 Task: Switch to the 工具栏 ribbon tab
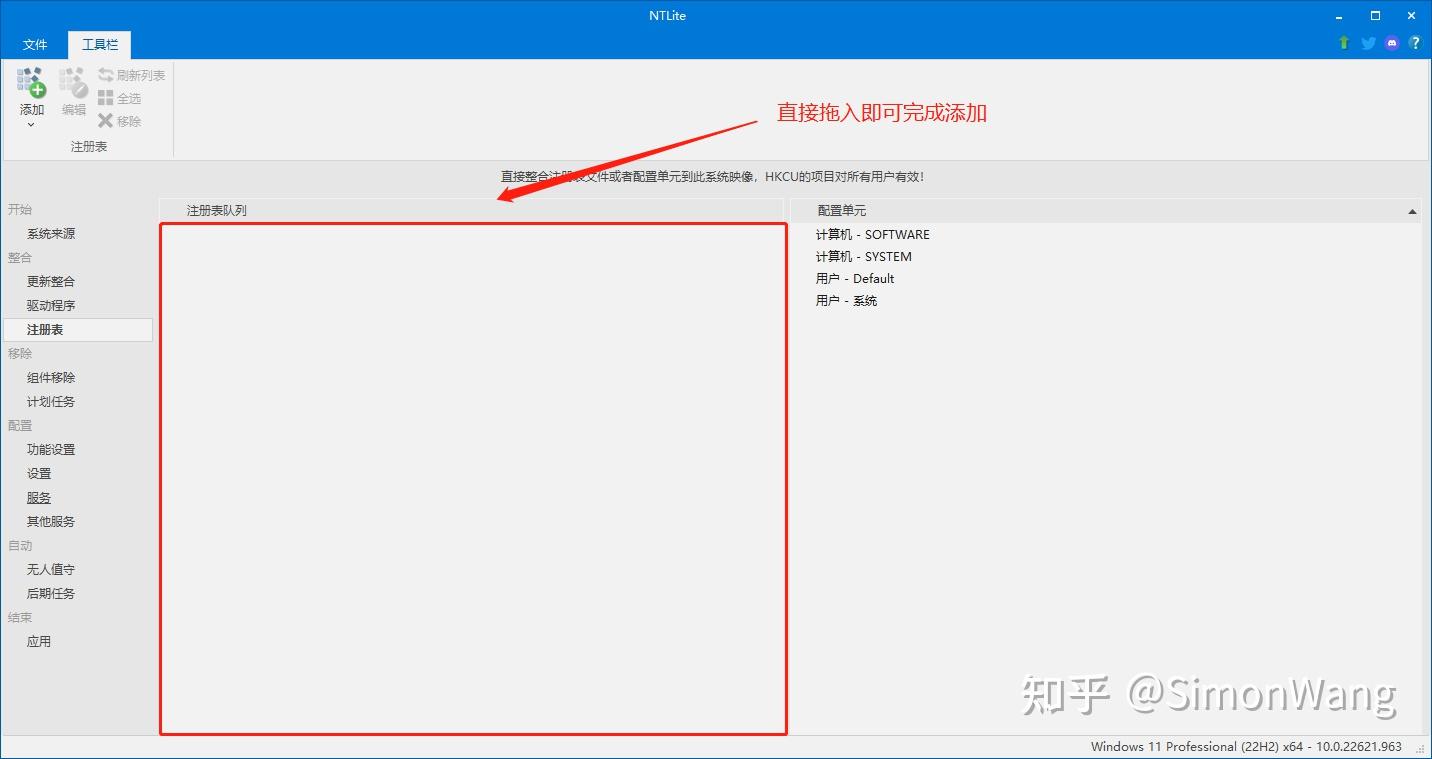[x=98, y=44]
